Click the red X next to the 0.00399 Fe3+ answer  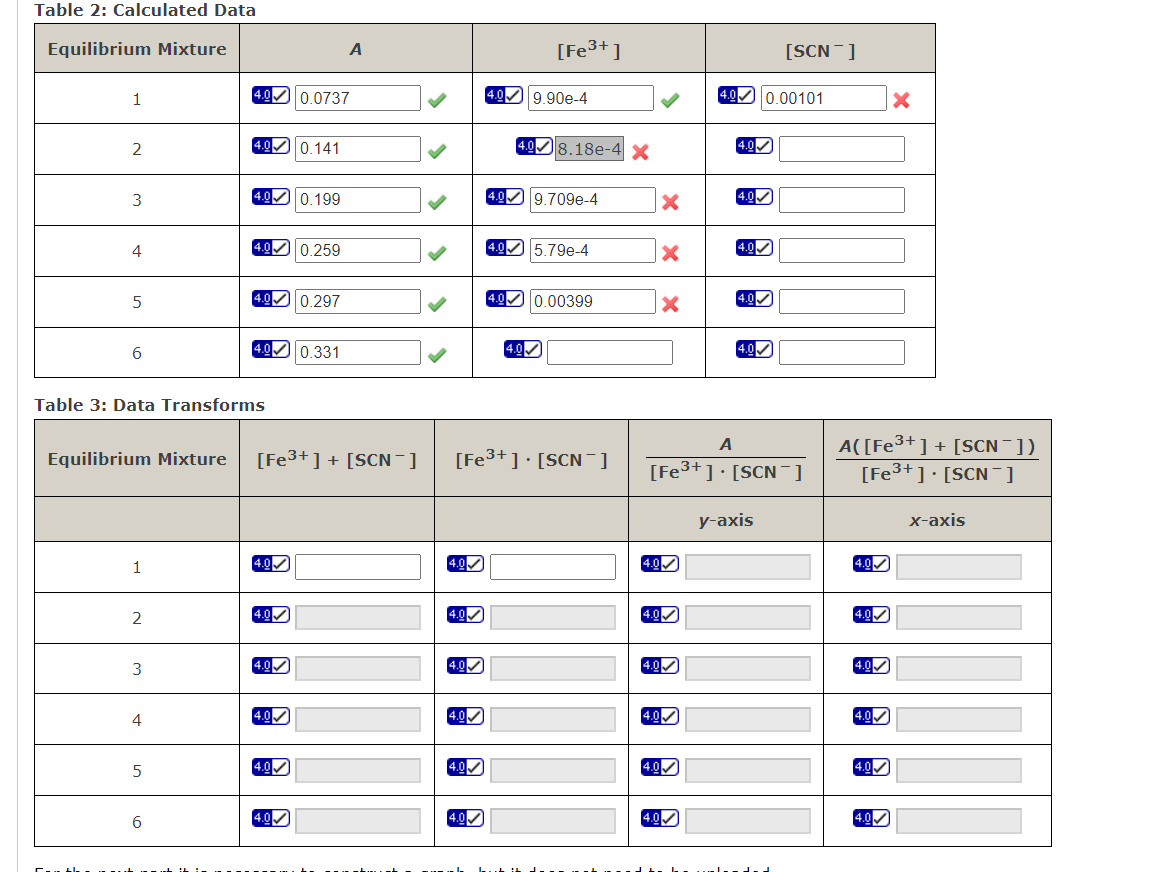coord(668,302)
